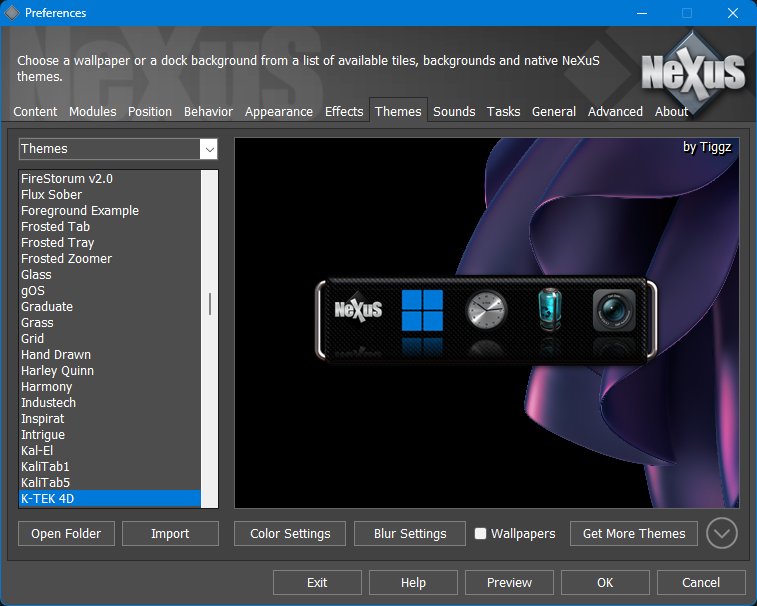The image size is (757, 606).
Task: Select the Industech theme
Action: [110, 402]
